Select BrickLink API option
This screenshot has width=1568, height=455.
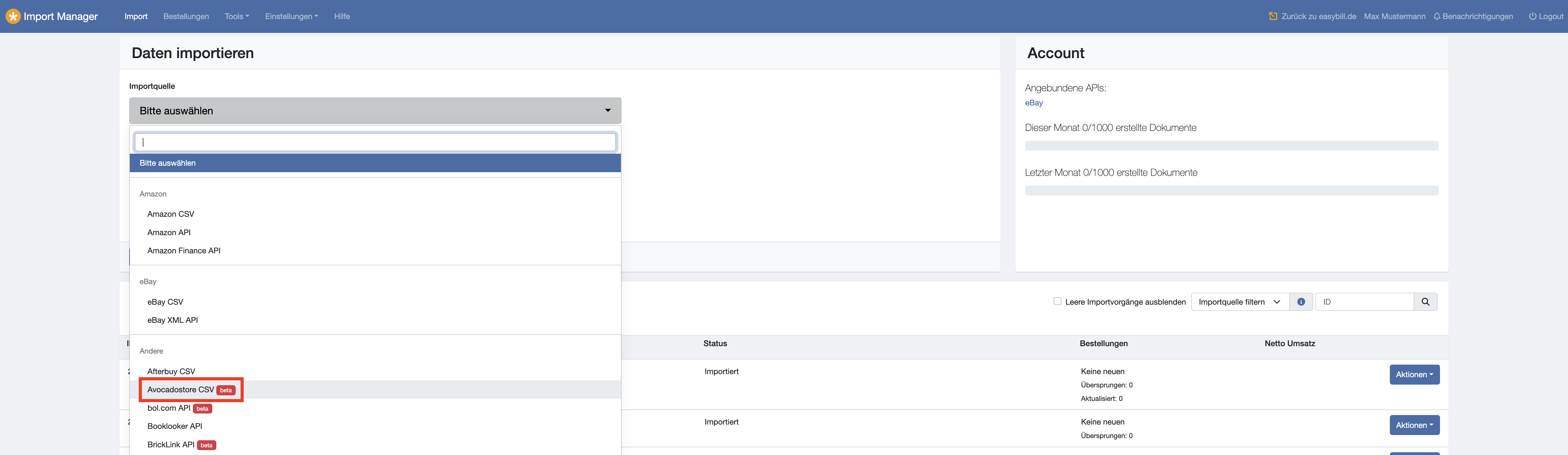[375, 445]
